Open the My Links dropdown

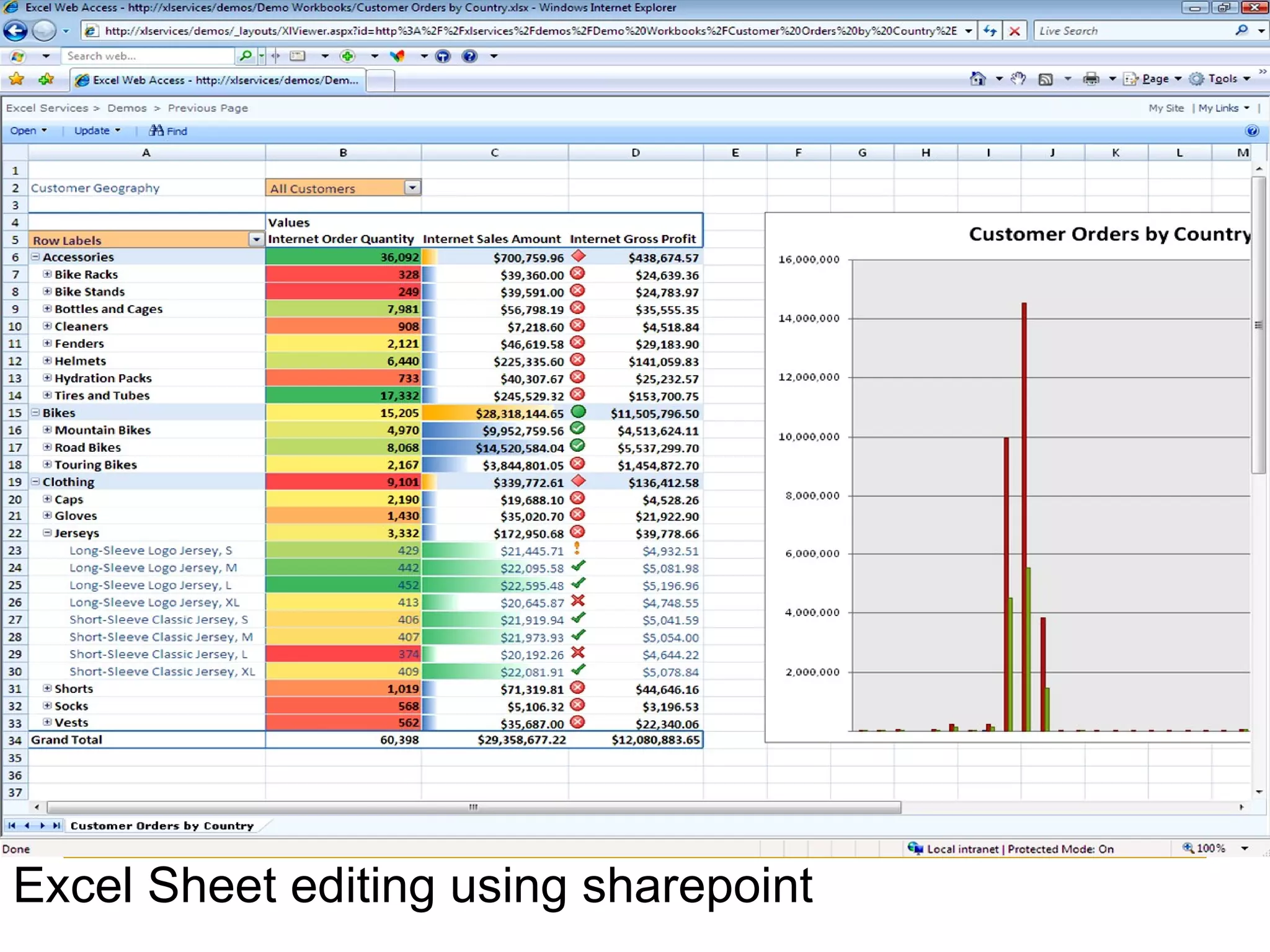[x=1223, y=108]
